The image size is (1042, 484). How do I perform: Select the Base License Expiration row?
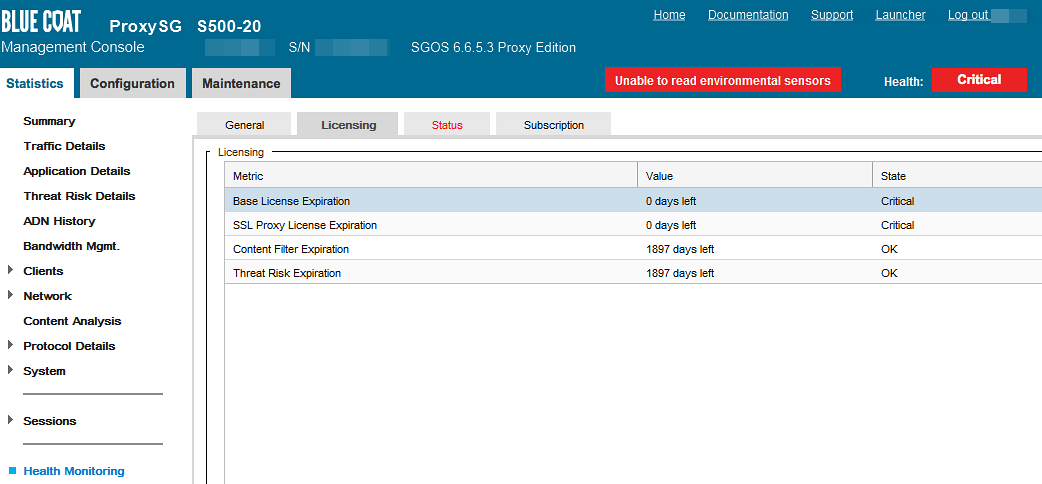tap(633, 200)
